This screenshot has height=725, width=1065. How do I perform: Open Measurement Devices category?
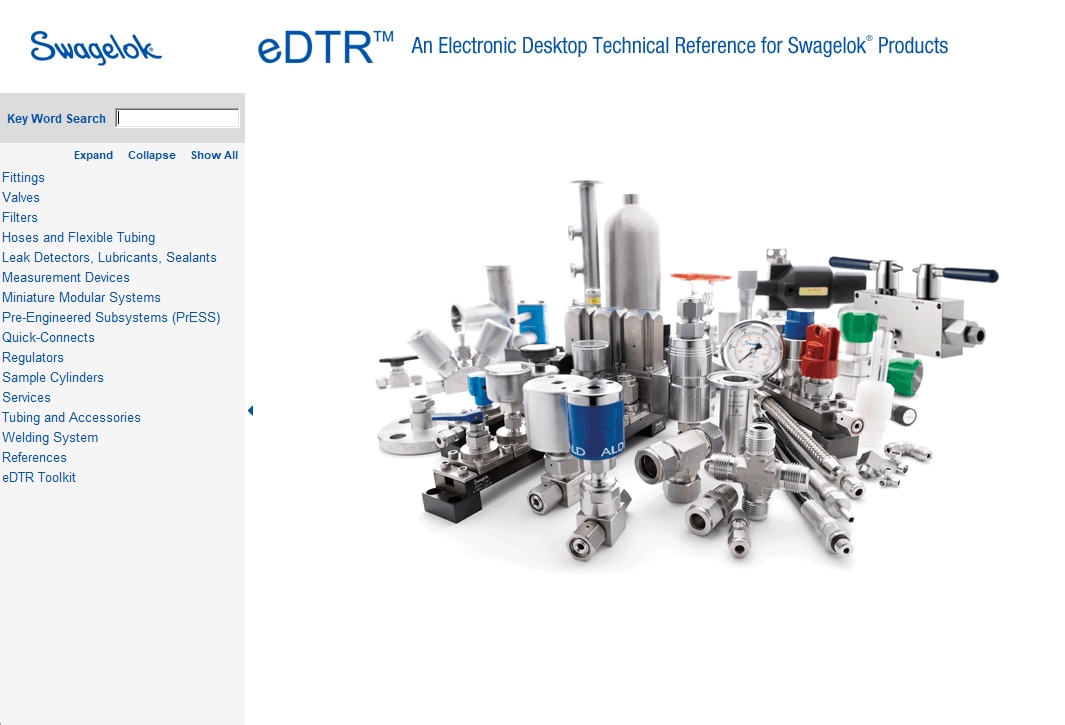coord(65,277)
